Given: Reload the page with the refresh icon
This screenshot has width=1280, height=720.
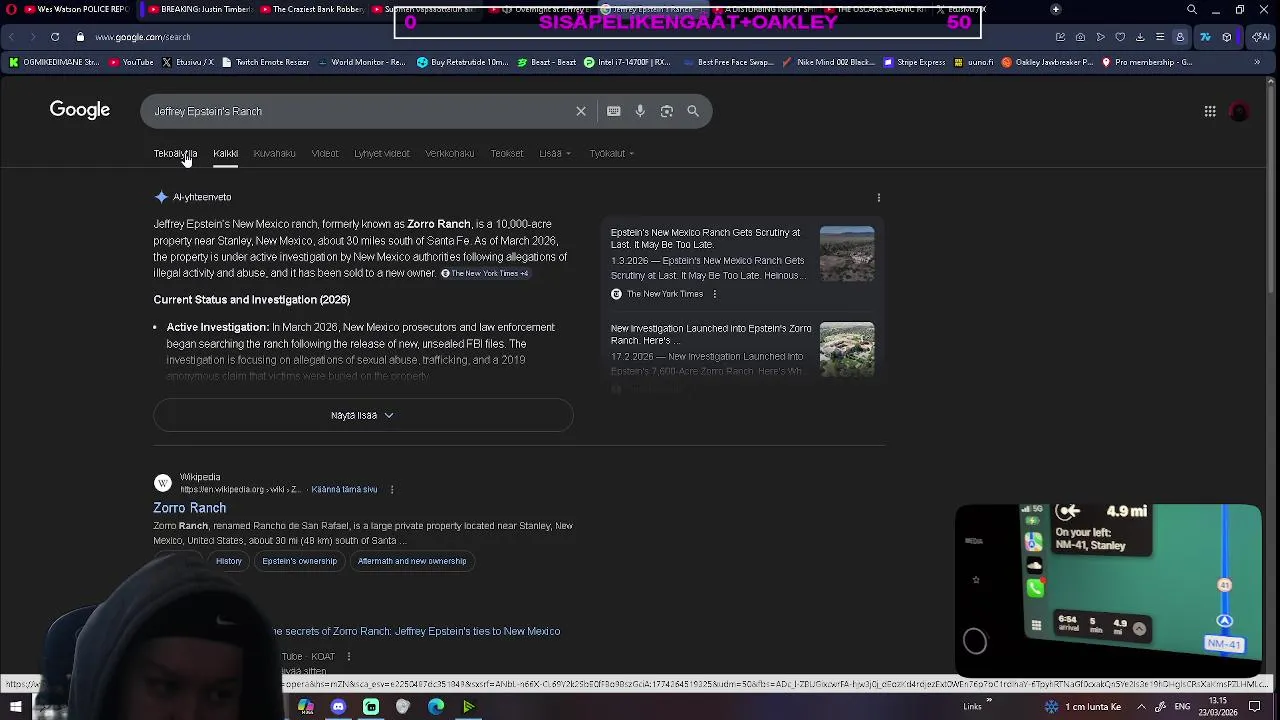Looking at the screenshot, I should pos(55,37).
